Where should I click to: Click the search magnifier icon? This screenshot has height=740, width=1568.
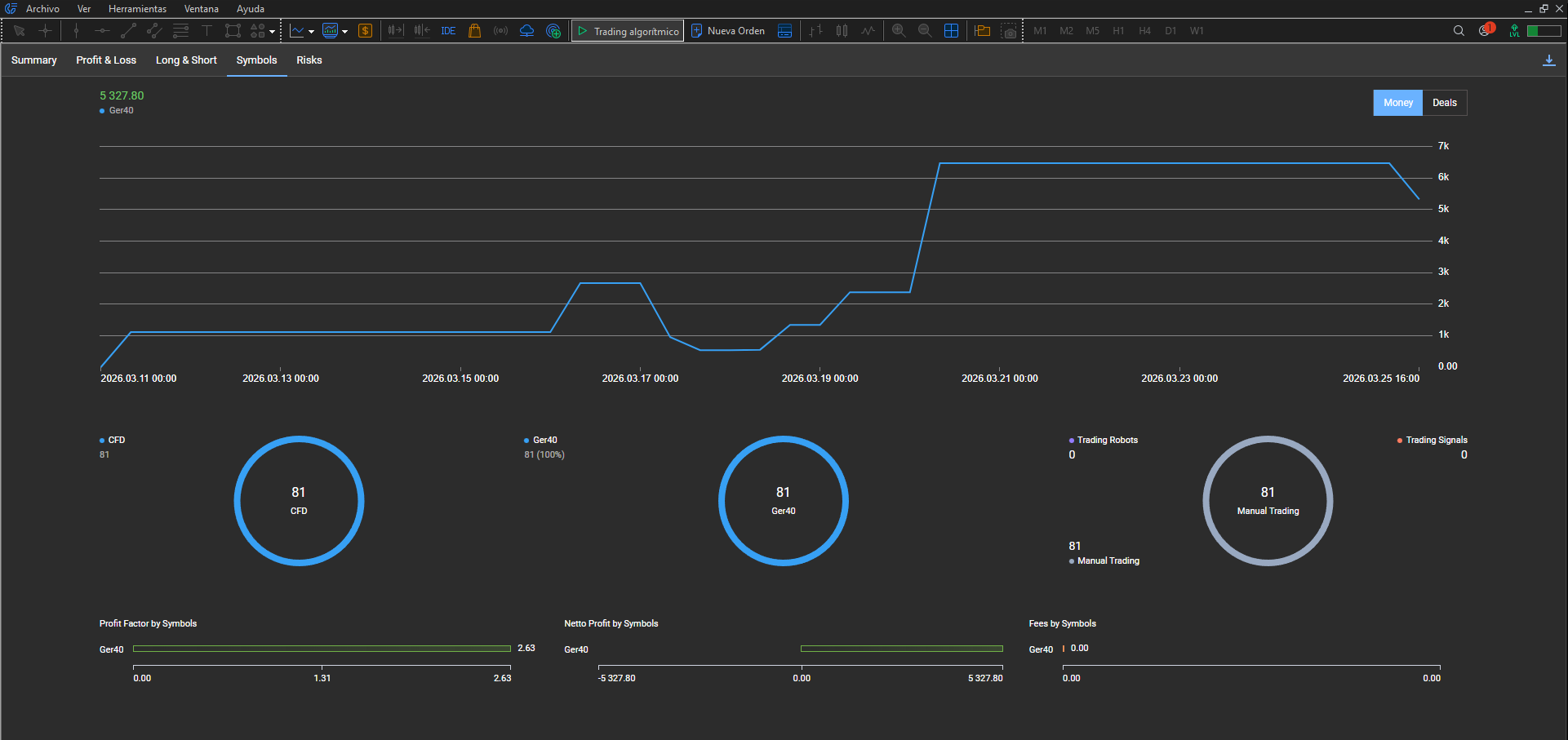pos(1459,31)
